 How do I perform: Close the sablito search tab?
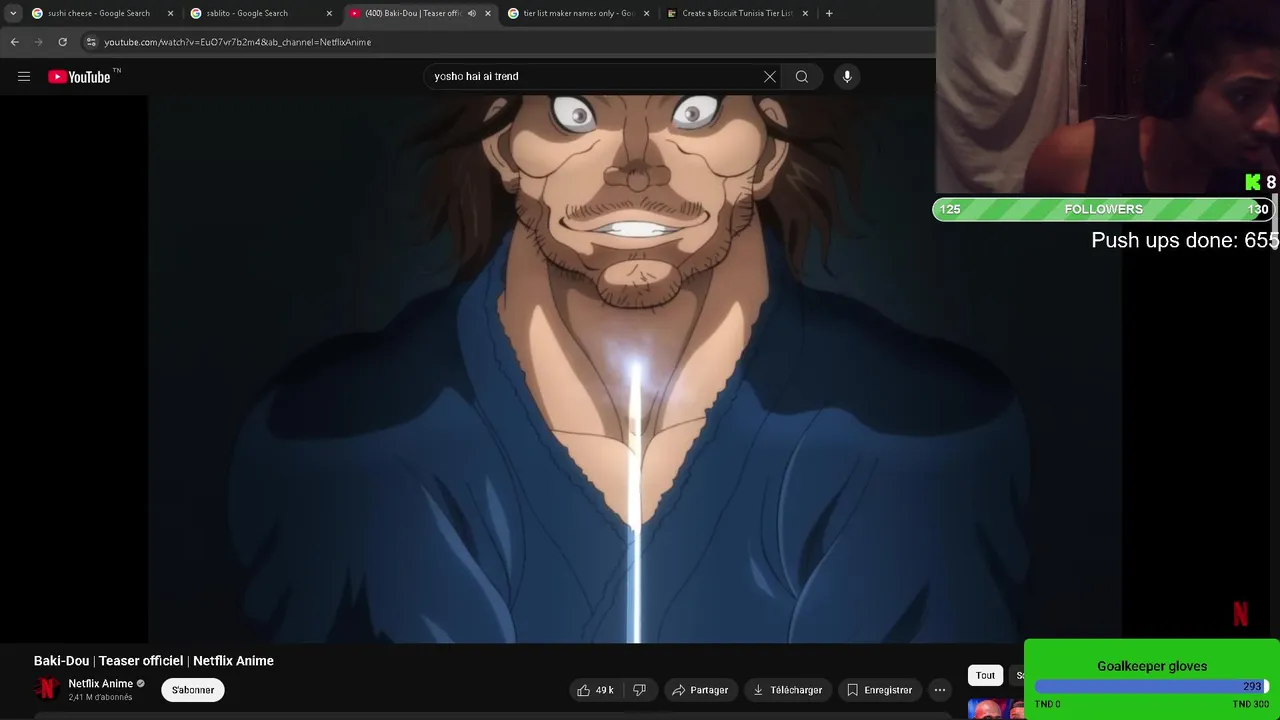tap(329, 13)
